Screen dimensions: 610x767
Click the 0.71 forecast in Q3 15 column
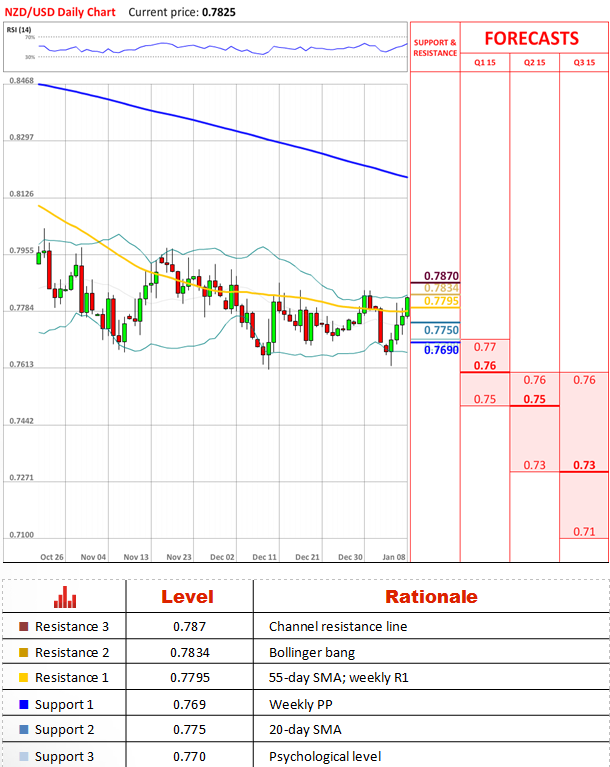tap(585, 532)
